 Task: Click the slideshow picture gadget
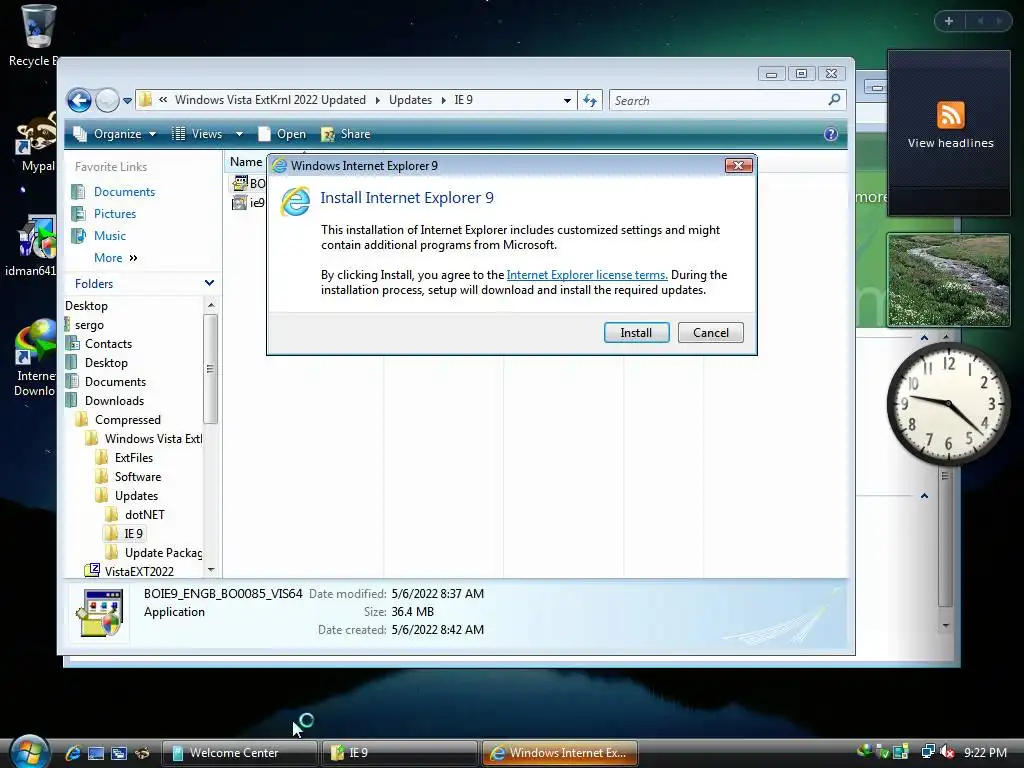click(948, 280)
